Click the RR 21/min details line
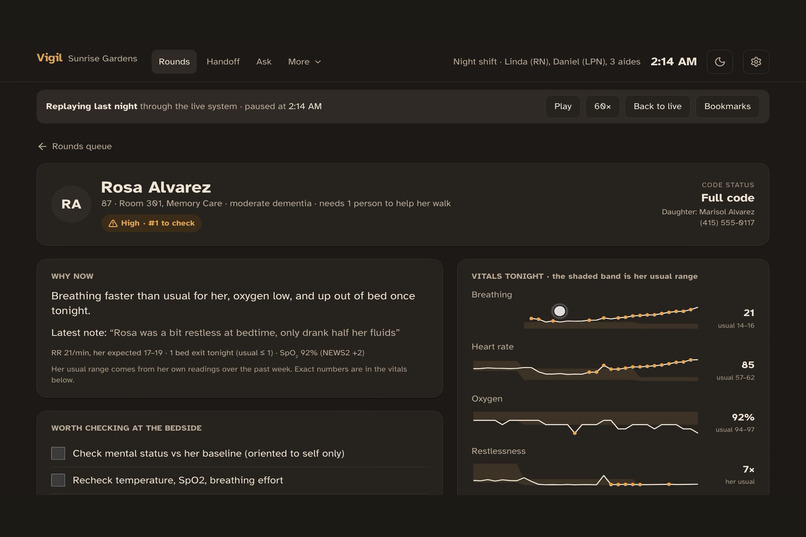806x537 pixels. point(208,353)
